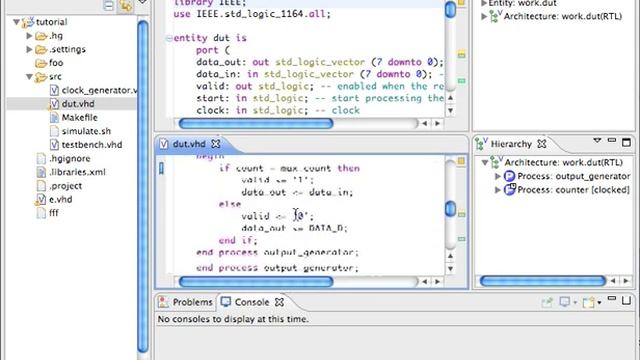
Task: Select simulate.sh file
Action: click(x=86, y=131)
